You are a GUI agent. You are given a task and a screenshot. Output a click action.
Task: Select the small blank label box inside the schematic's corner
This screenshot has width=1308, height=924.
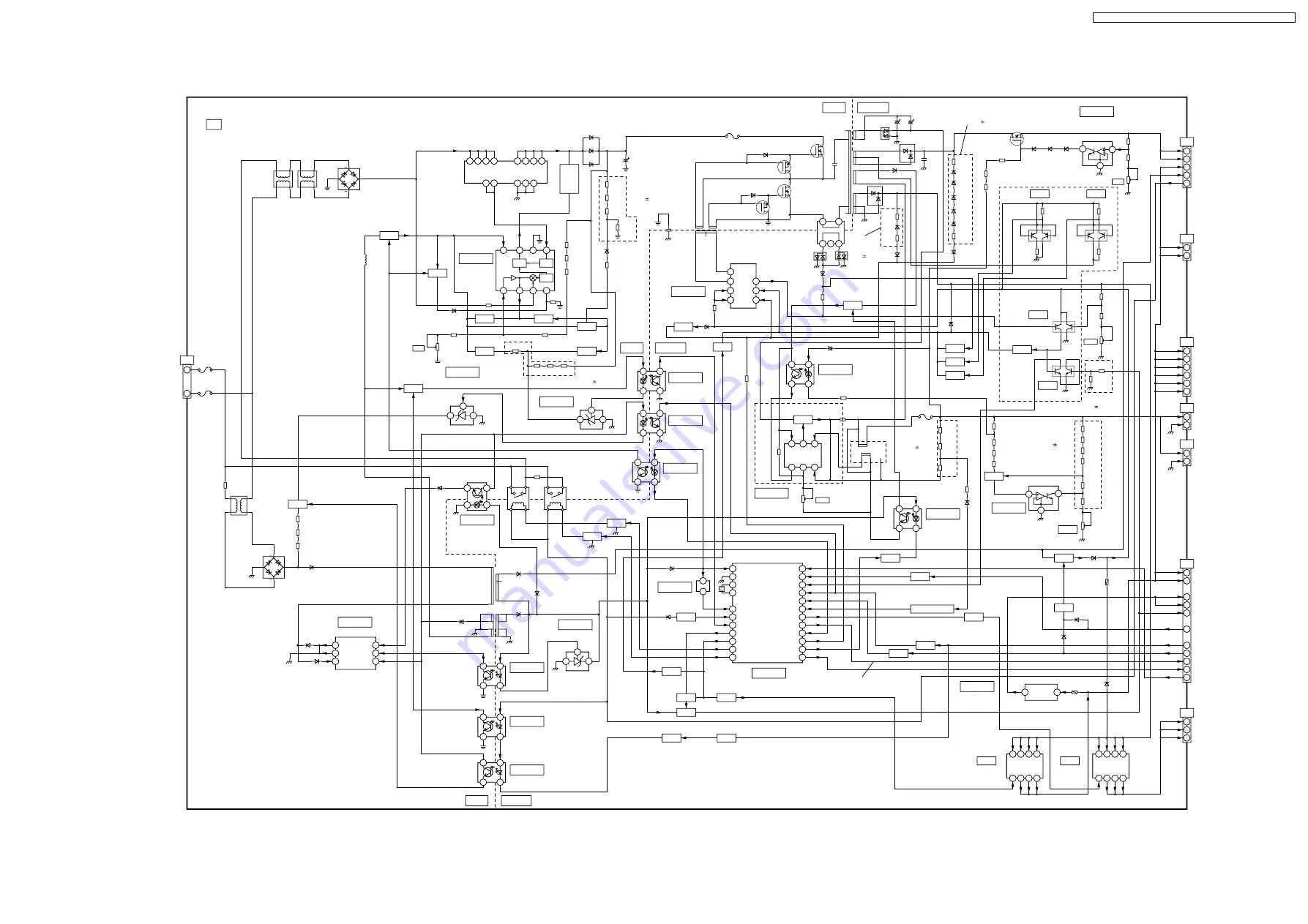tap(214, 124)
